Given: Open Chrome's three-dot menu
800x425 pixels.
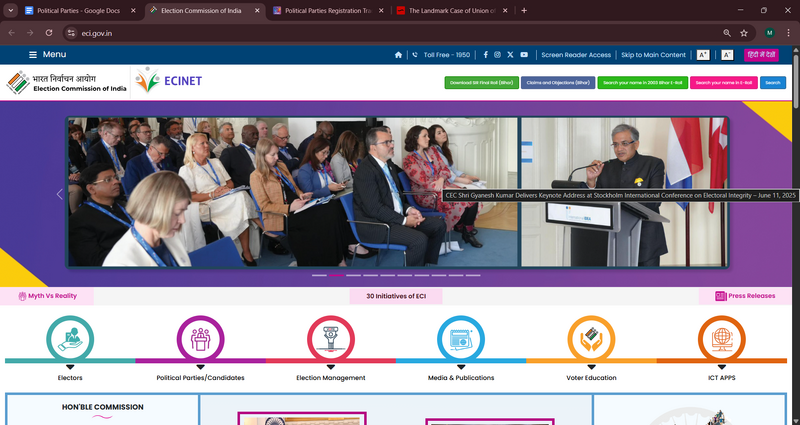Looking at the screenshot, I should [788, 32].
